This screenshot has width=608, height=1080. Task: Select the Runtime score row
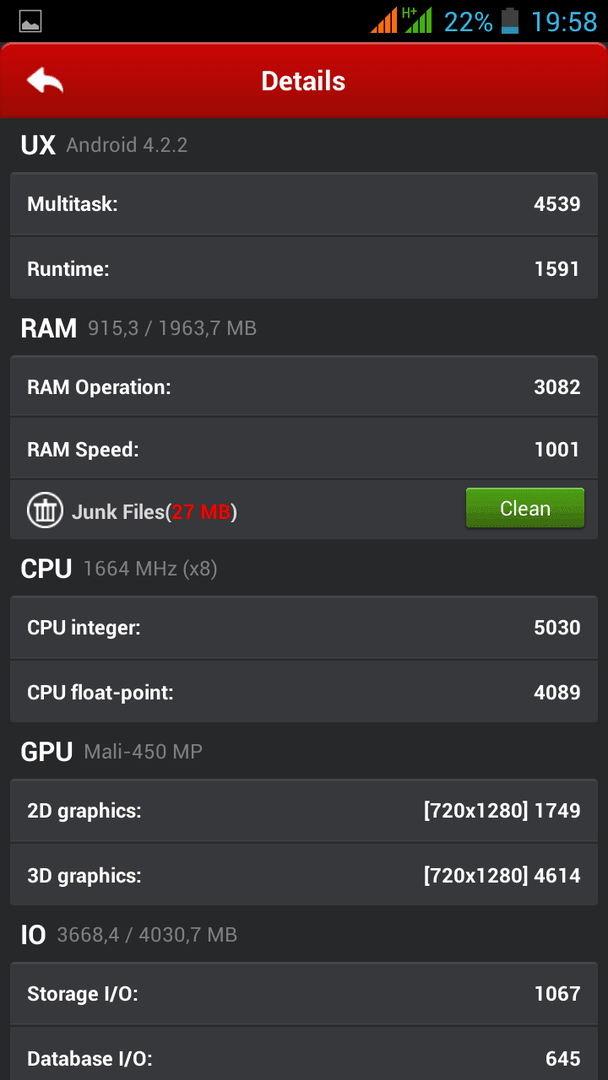pyautogui.click(x=304, y=268)
